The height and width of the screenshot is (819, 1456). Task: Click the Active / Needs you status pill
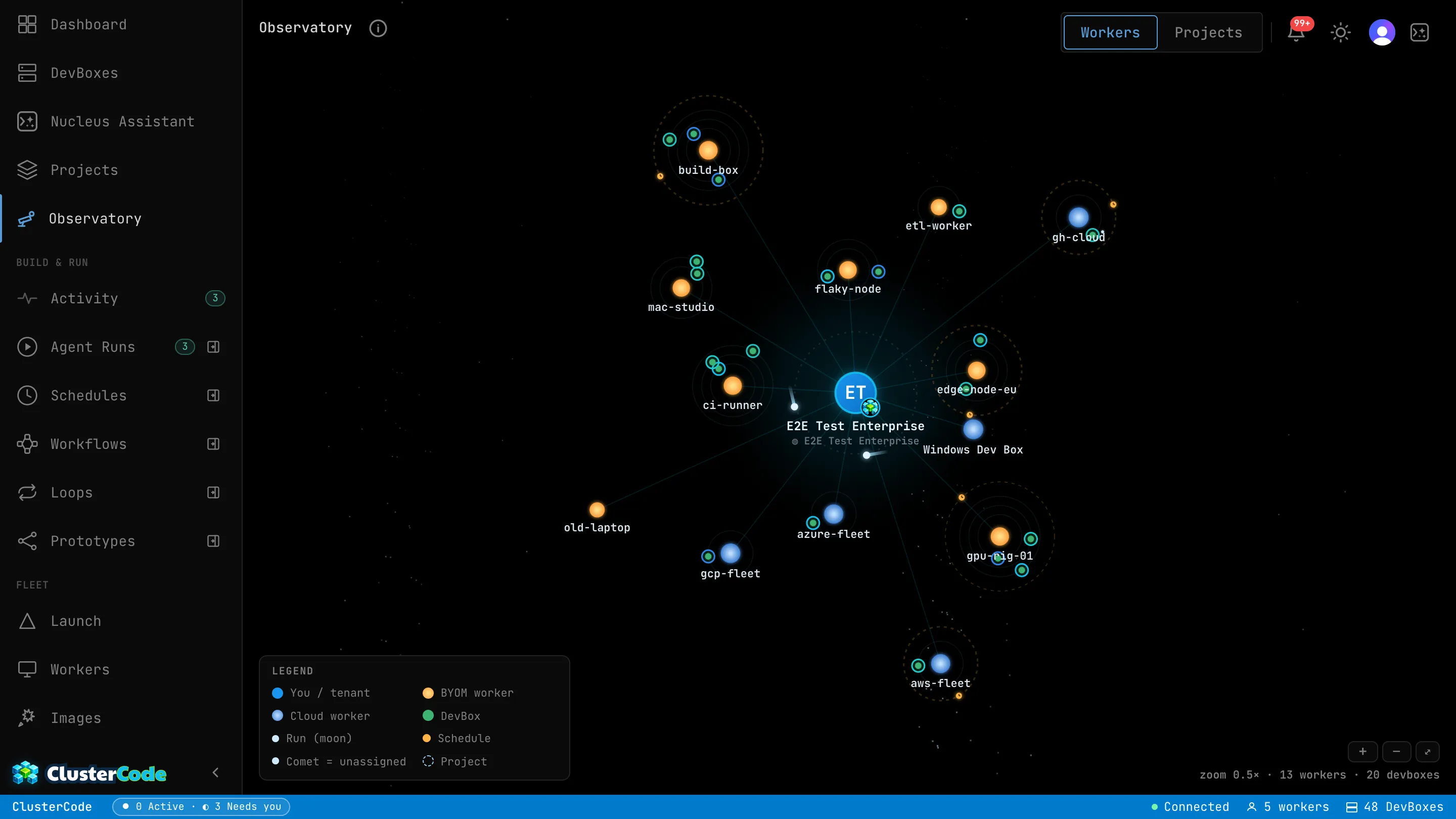coord(201,806)
